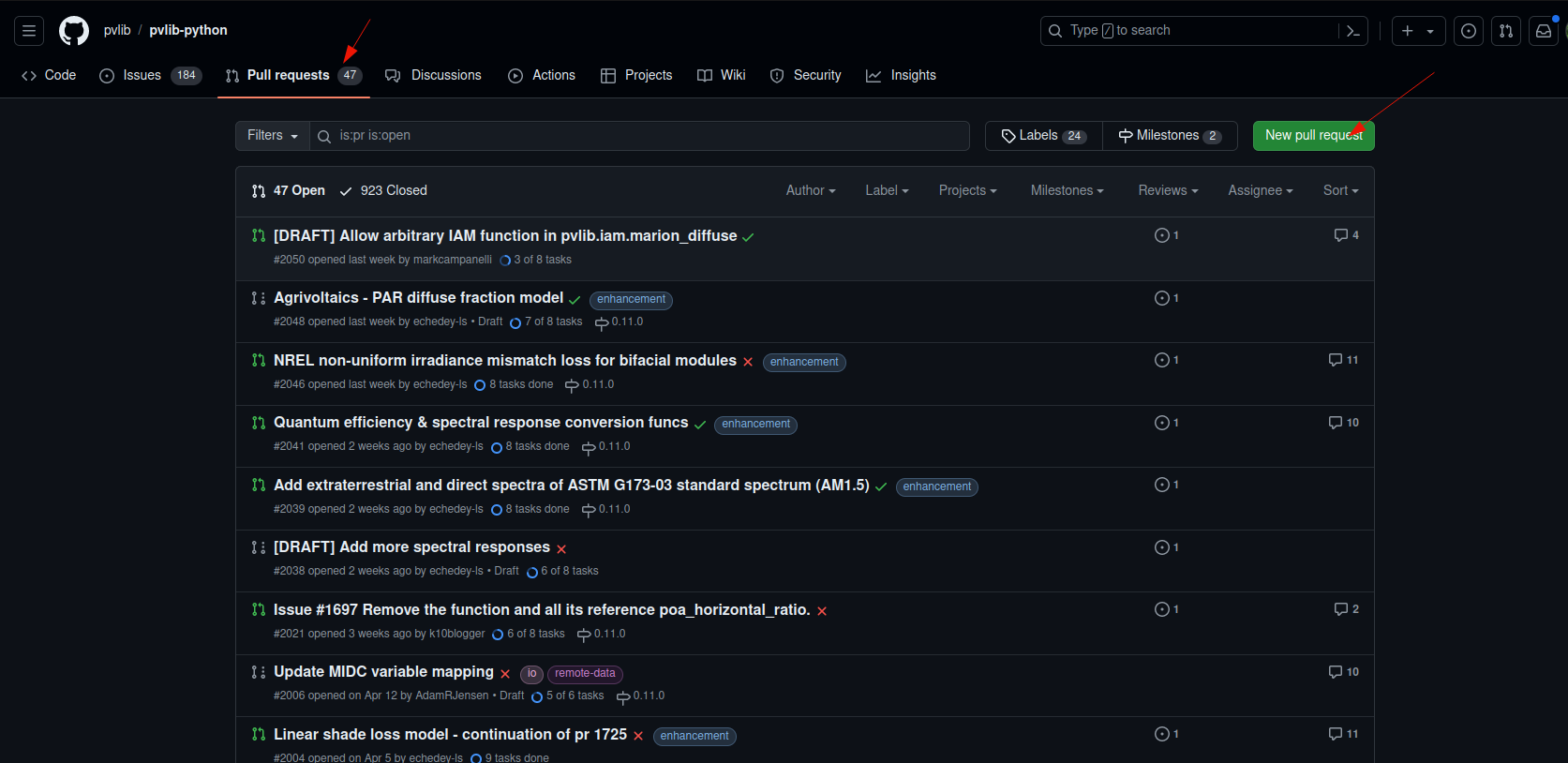Open the command palette icon
This screenshot has height=763, width=1568.
1353,31
